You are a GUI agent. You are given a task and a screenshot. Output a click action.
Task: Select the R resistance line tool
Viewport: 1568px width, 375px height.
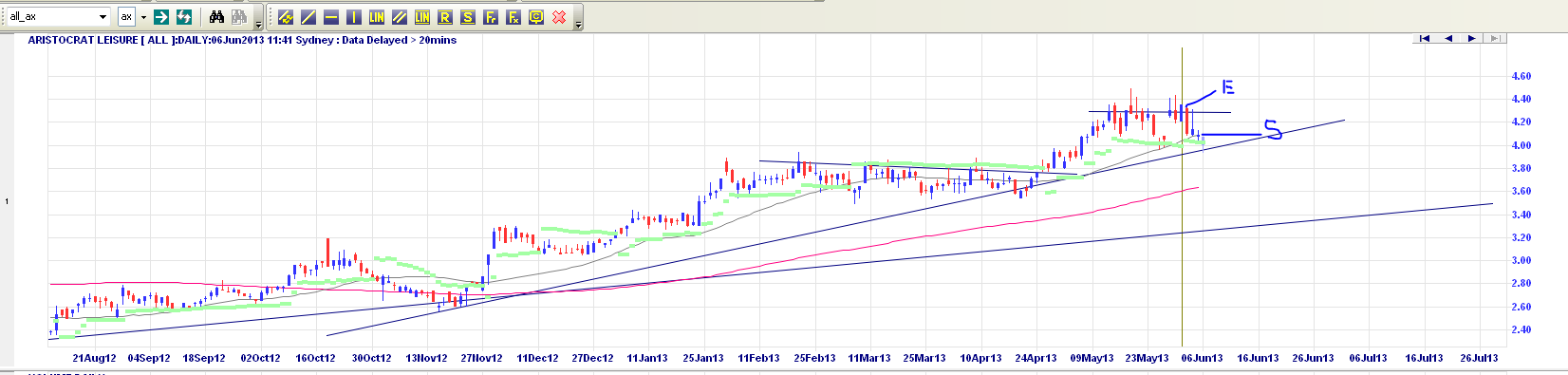[x=445, y=17]
